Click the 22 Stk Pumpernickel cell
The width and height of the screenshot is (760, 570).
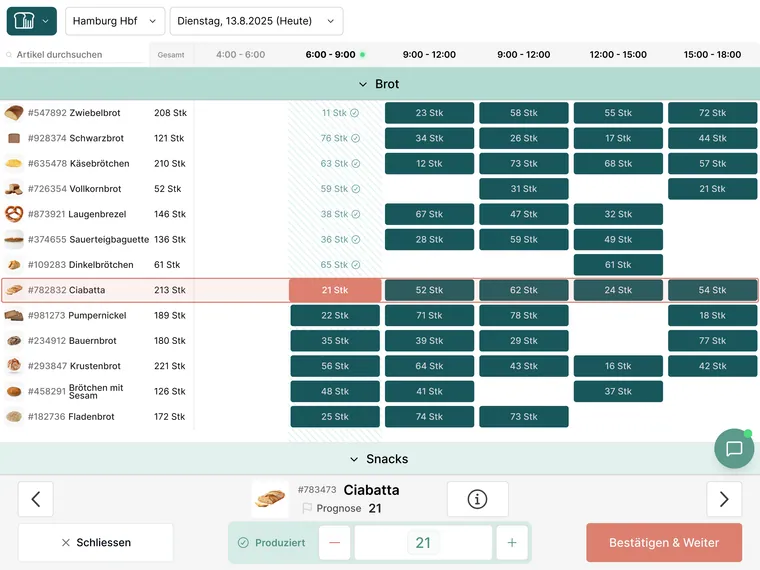click(335, 316)
